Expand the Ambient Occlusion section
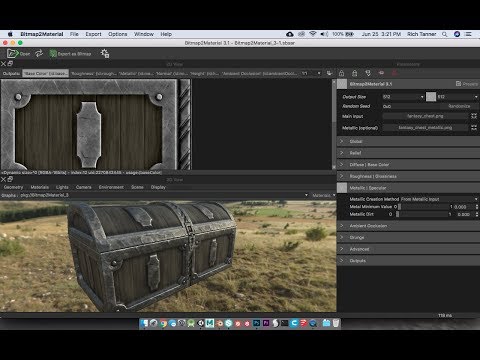Viewport: 480px width, 360px height. pyautogui.click(x=409, y=226)
